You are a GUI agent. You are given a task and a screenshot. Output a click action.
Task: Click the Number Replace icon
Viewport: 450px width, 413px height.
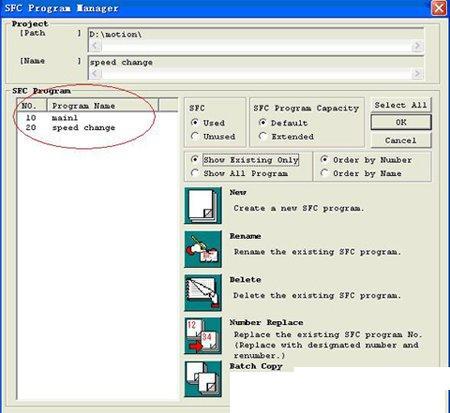(203, 336)
